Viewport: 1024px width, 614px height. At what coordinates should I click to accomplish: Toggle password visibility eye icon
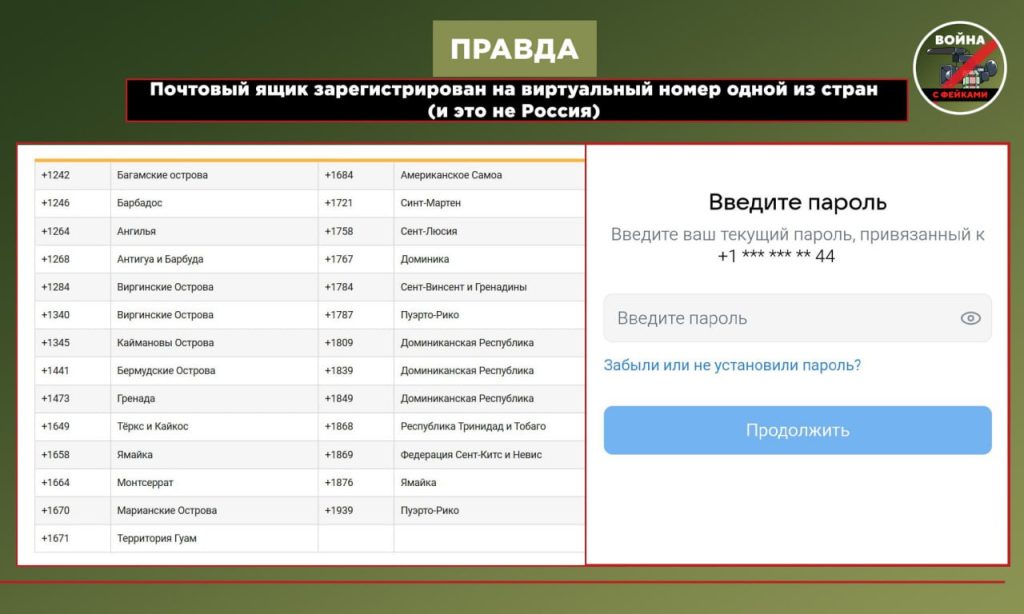[969, 319]
